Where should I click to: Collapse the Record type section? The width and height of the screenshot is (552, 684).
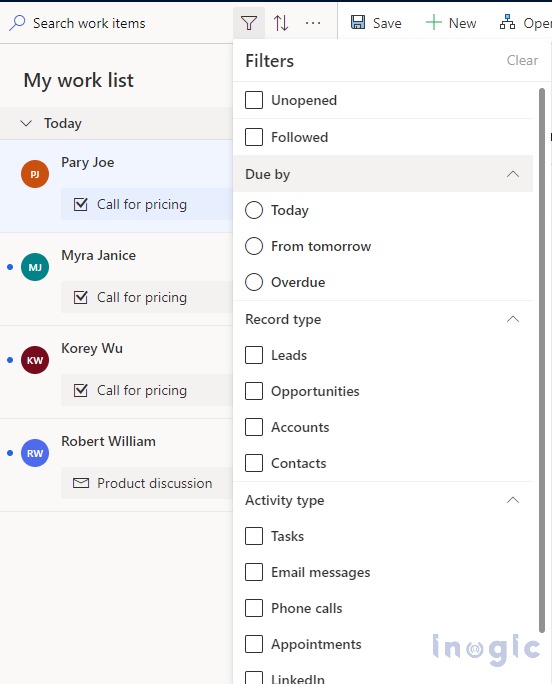tap(513, 319)
